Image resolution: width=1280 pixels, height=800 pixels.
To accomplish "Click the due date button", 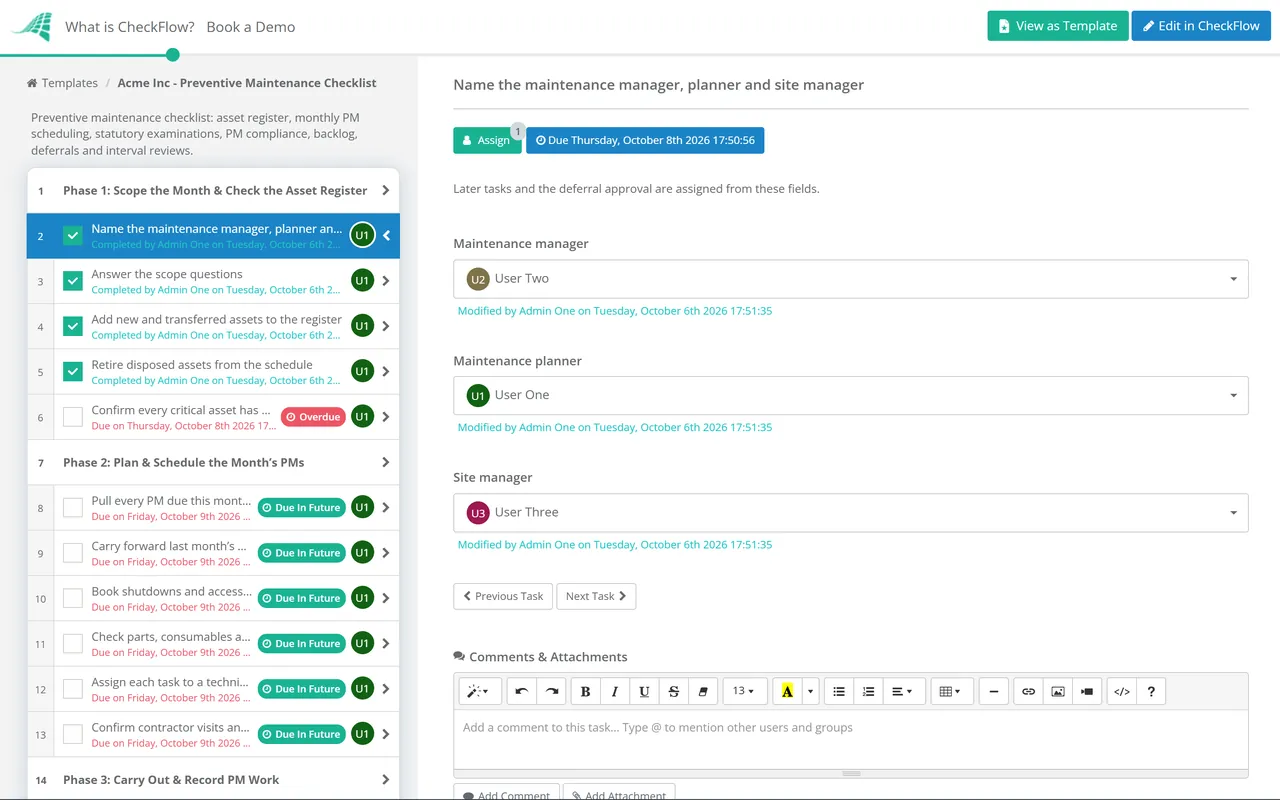I will pos(645,140).
